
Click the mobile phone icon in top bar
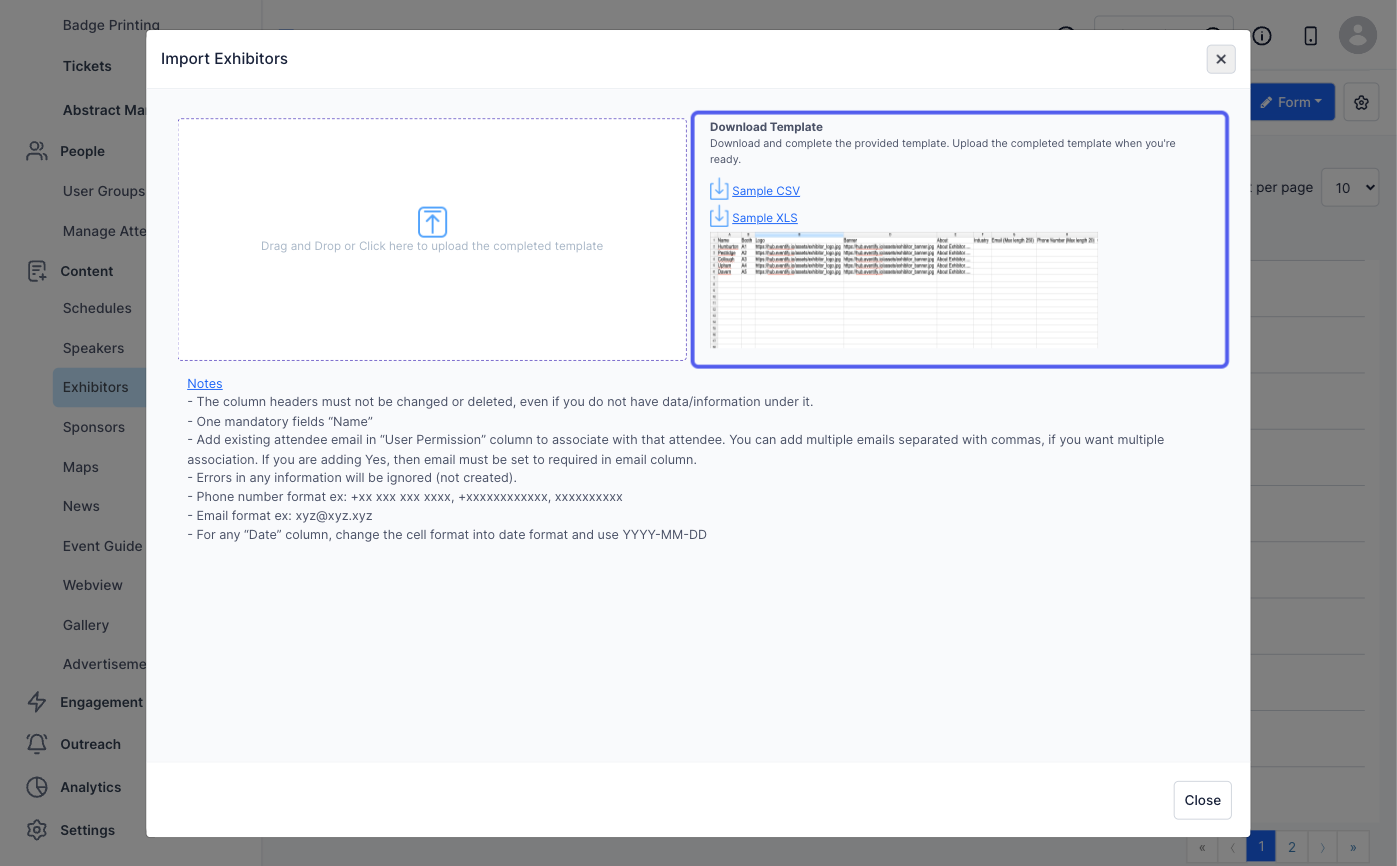pyautogui.click(x=1311, y=36)
